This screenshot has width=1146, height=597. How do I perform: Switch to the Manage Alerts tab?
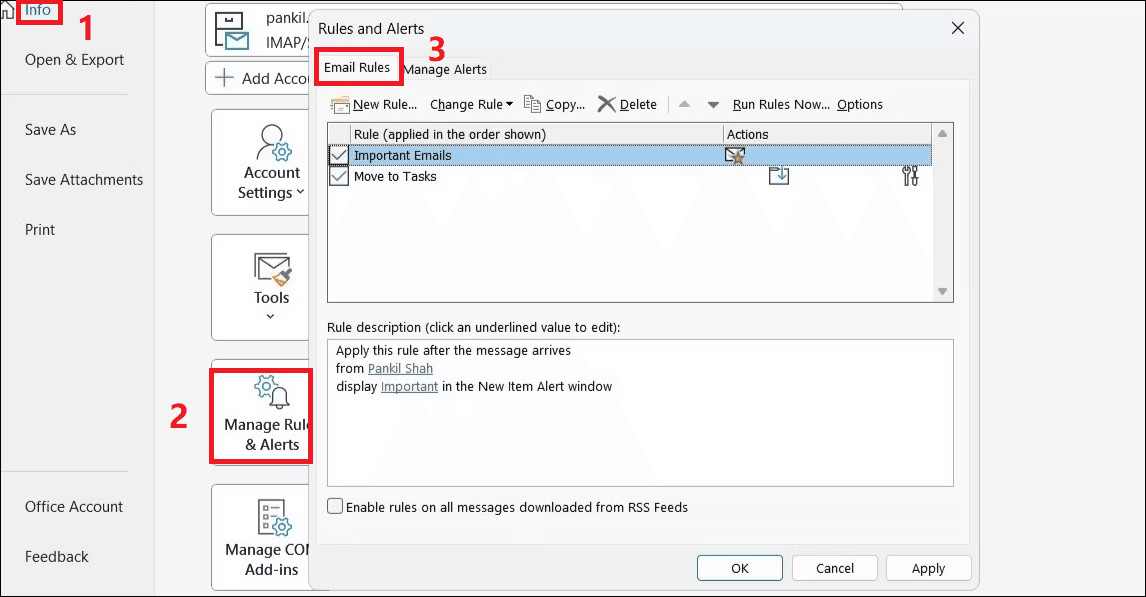[445, 69]
